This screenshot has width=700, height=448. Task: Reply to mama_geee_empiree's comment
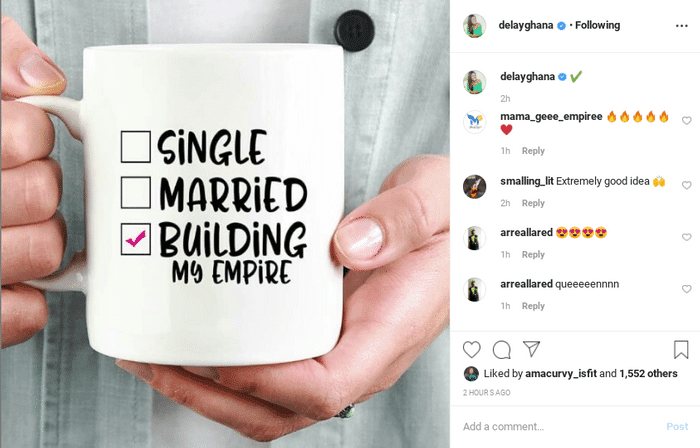533,151
